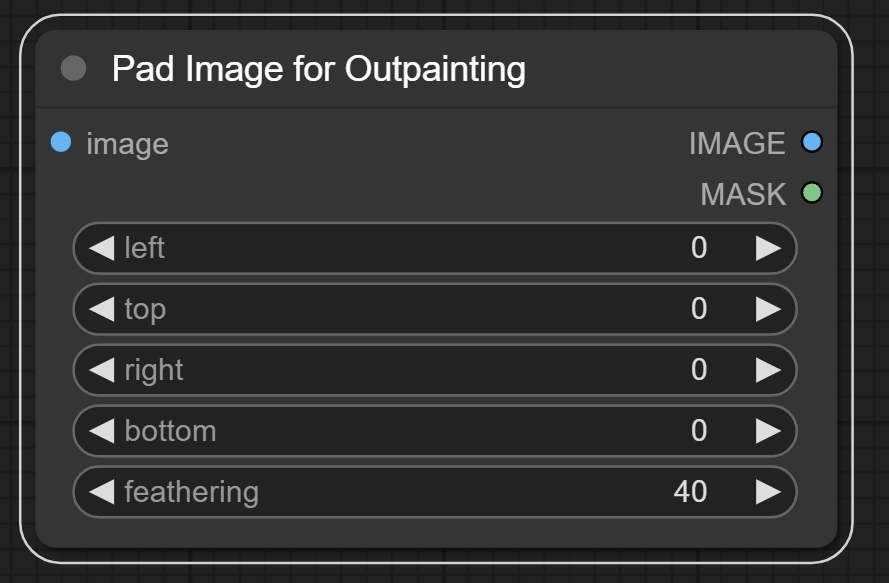Collapse node using the gray title dot
This screenshot has width=889, height=583.
click(73, 69)
